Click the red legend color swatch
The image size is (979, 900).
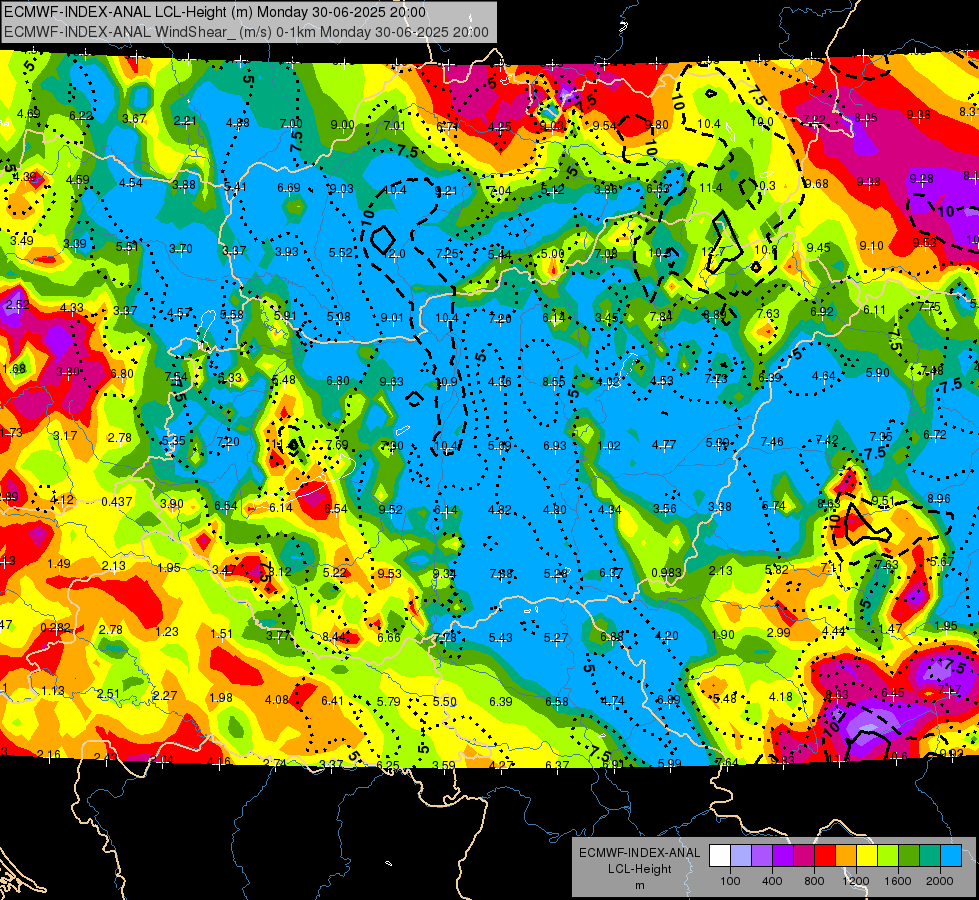825,856
